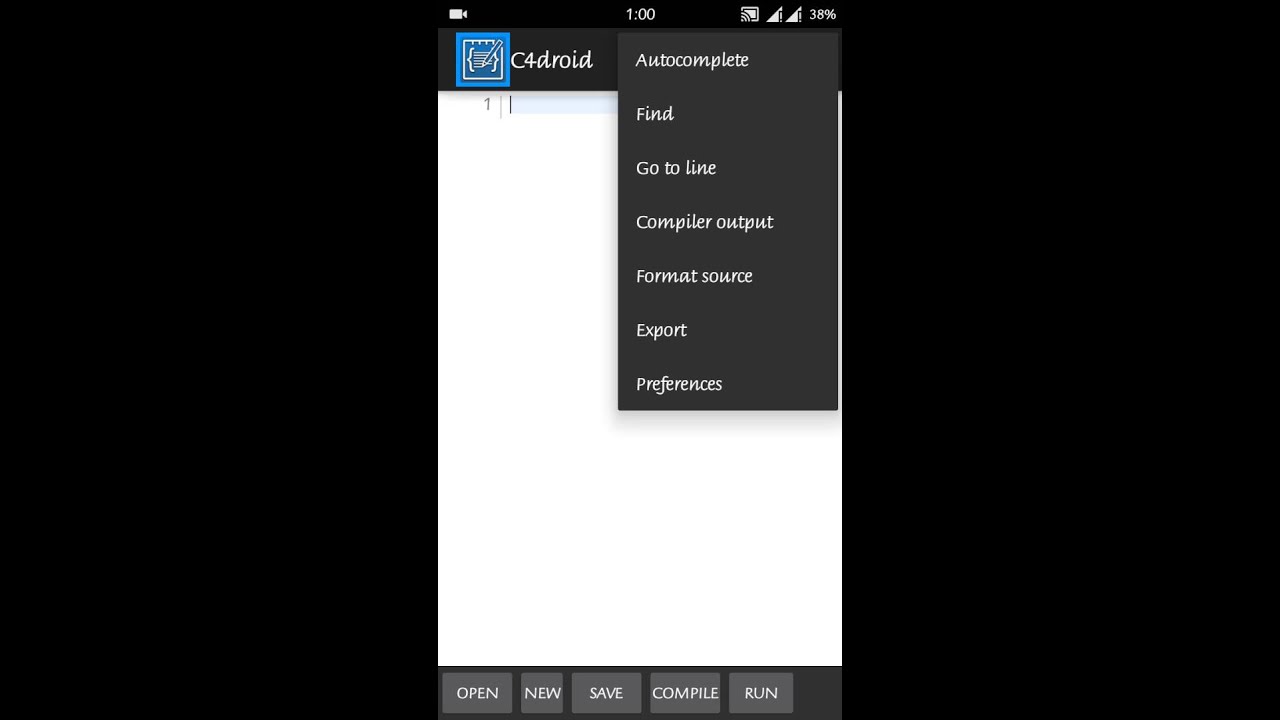
Task: Tap the line number 1 gutter
Action: point(487,105)
